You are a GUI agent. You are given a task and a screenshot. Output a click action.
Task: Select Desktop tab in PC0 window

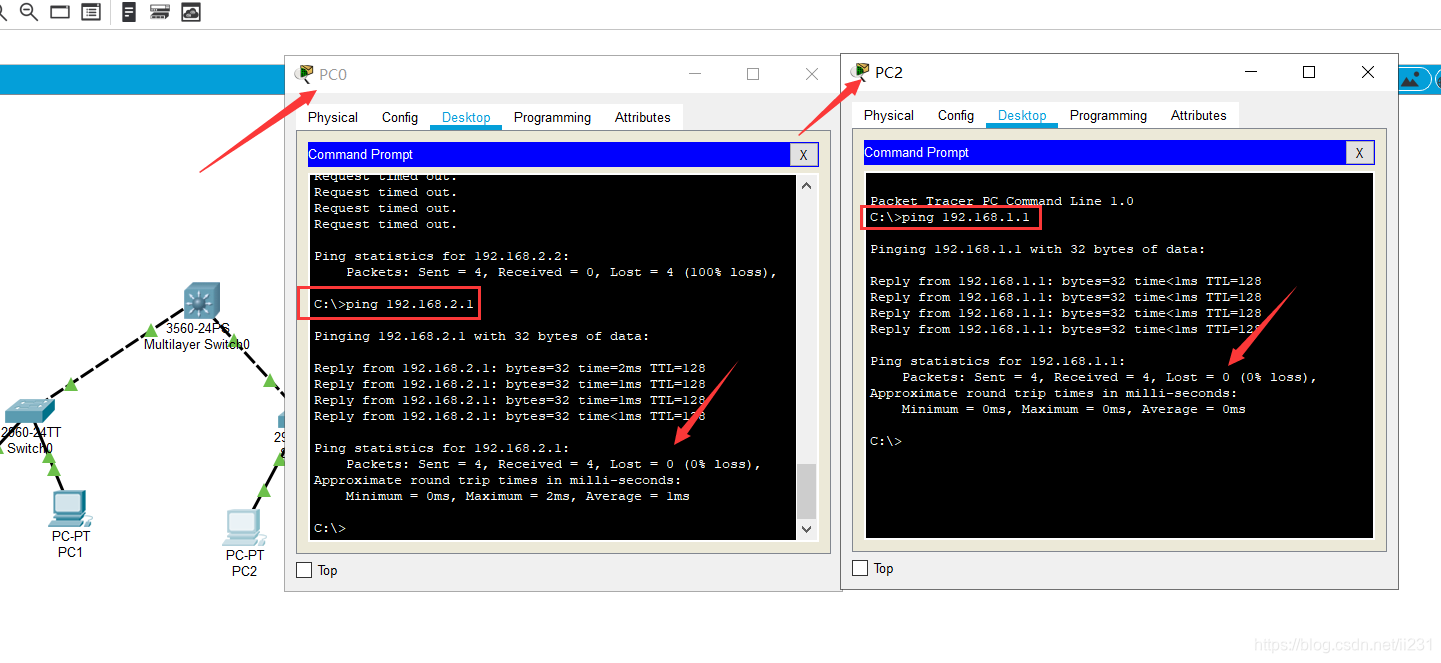(x=466, y=117)
